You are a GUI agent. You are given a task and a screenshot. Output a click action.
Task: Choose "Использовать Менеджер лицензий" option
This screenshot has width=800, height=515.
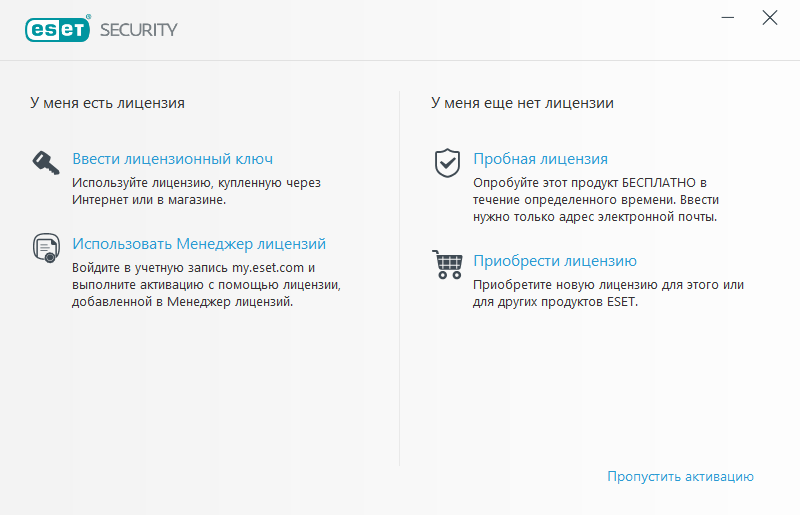[199, 244]
